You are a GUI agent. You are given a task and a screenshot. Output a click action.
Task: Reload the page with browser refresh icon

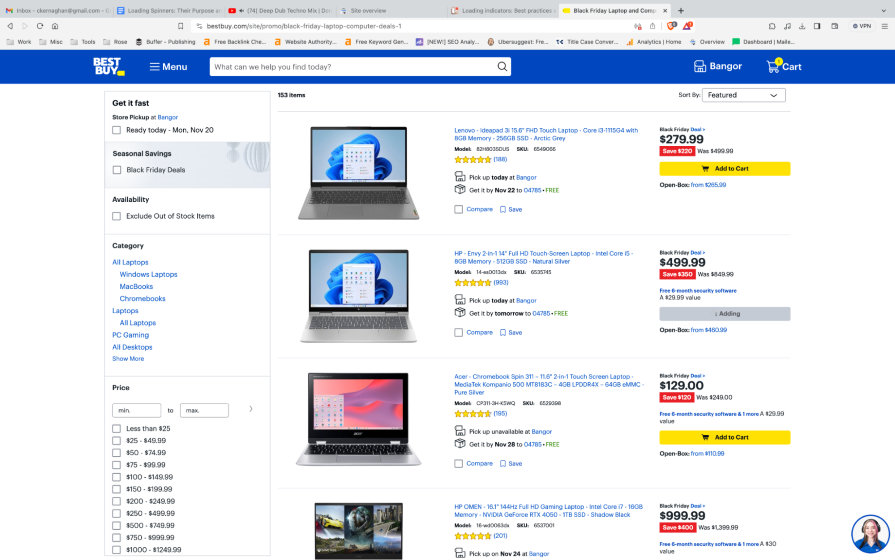coord(40,26)
